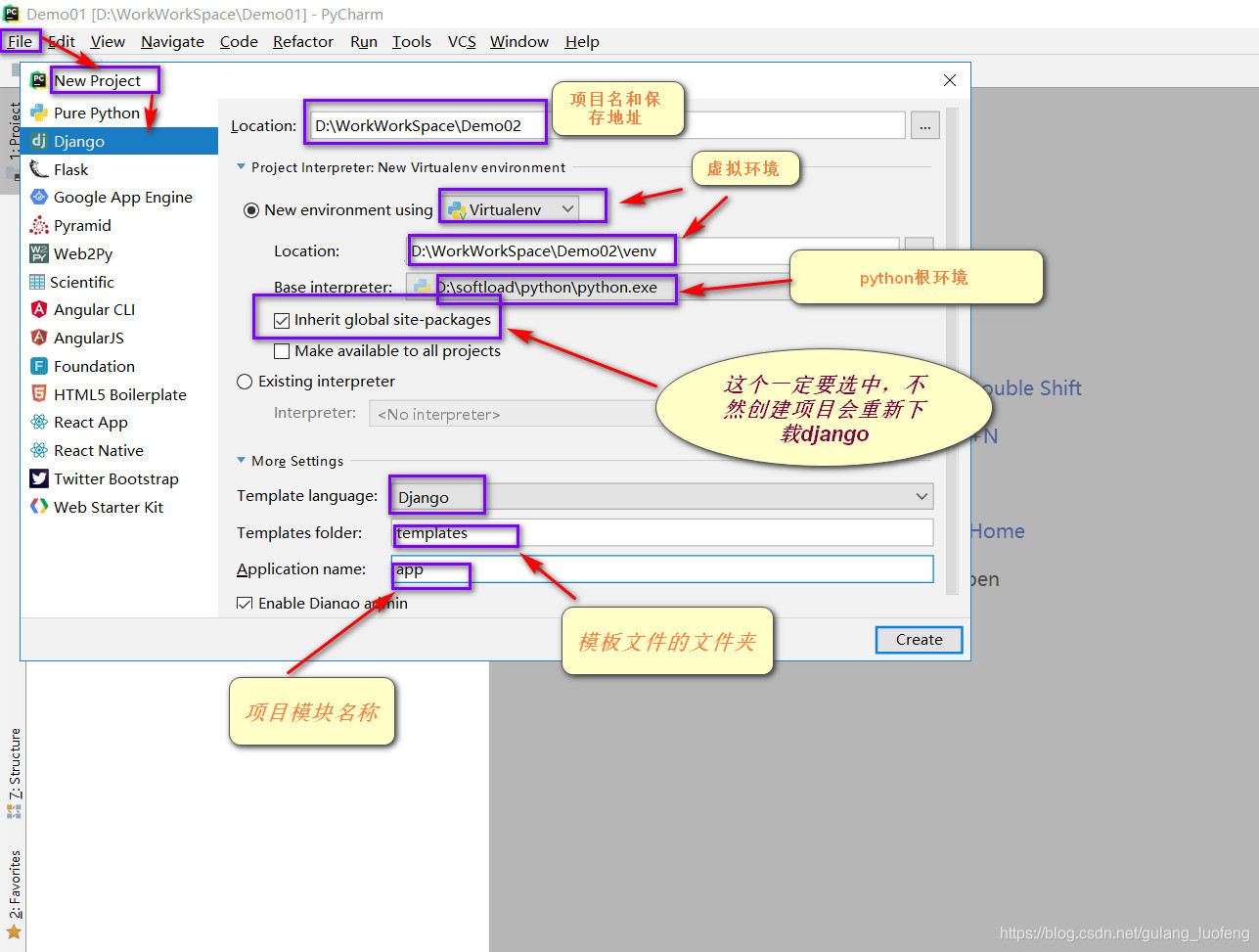This screenshot has height=952, width=1259.
Task: Select the Foundation project icon
Action: tap(39, 366)
